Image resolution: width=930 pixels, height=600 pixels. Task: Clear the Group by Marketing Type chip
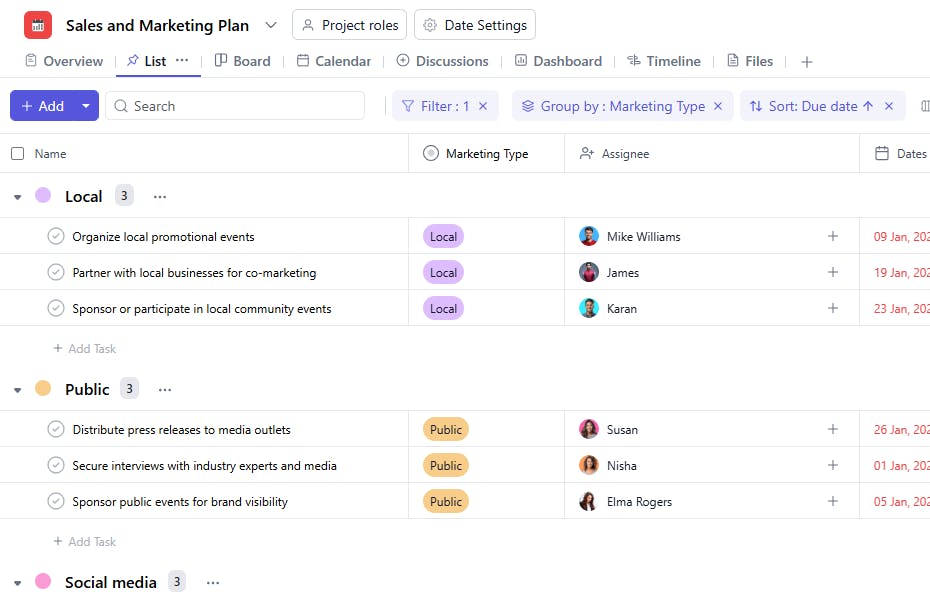(718, 106)
